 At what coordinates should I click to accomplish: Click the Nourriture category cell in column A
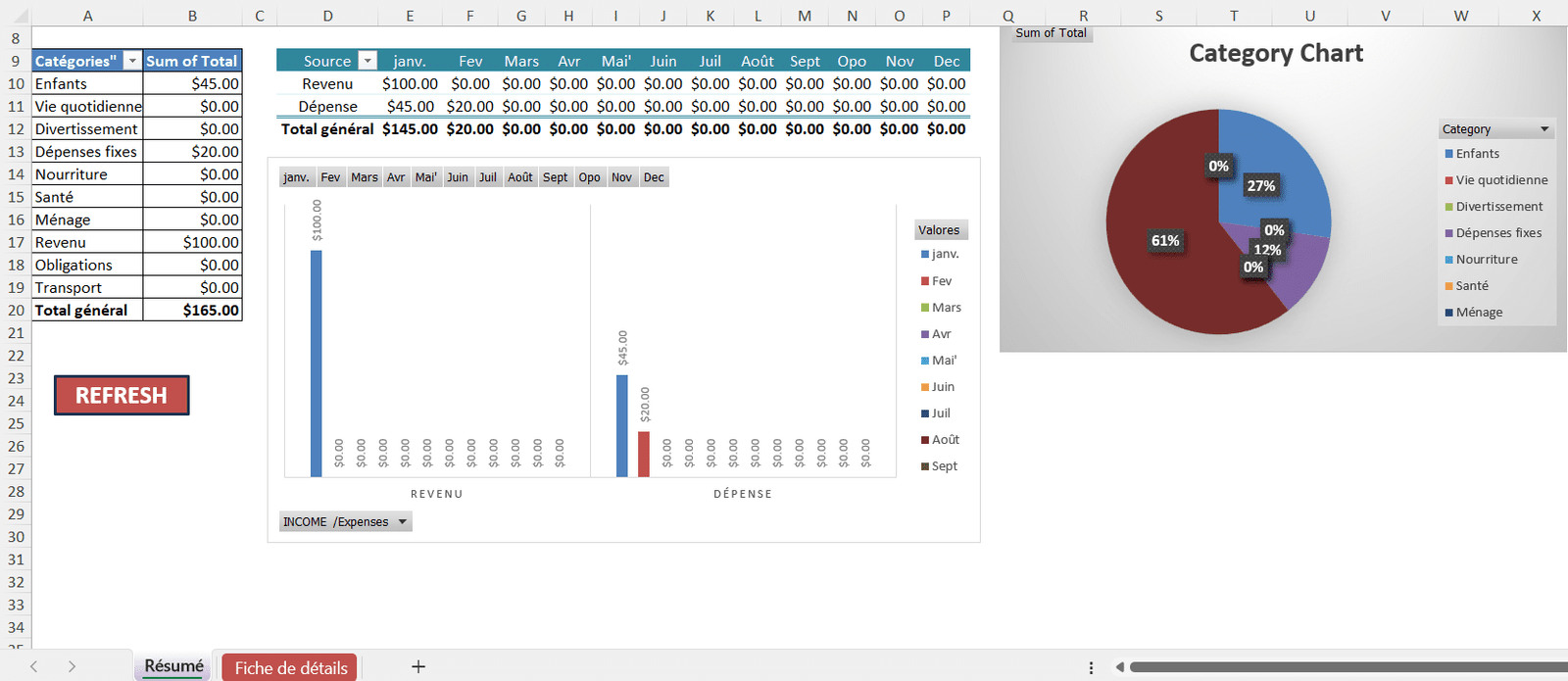pos(87,173)
